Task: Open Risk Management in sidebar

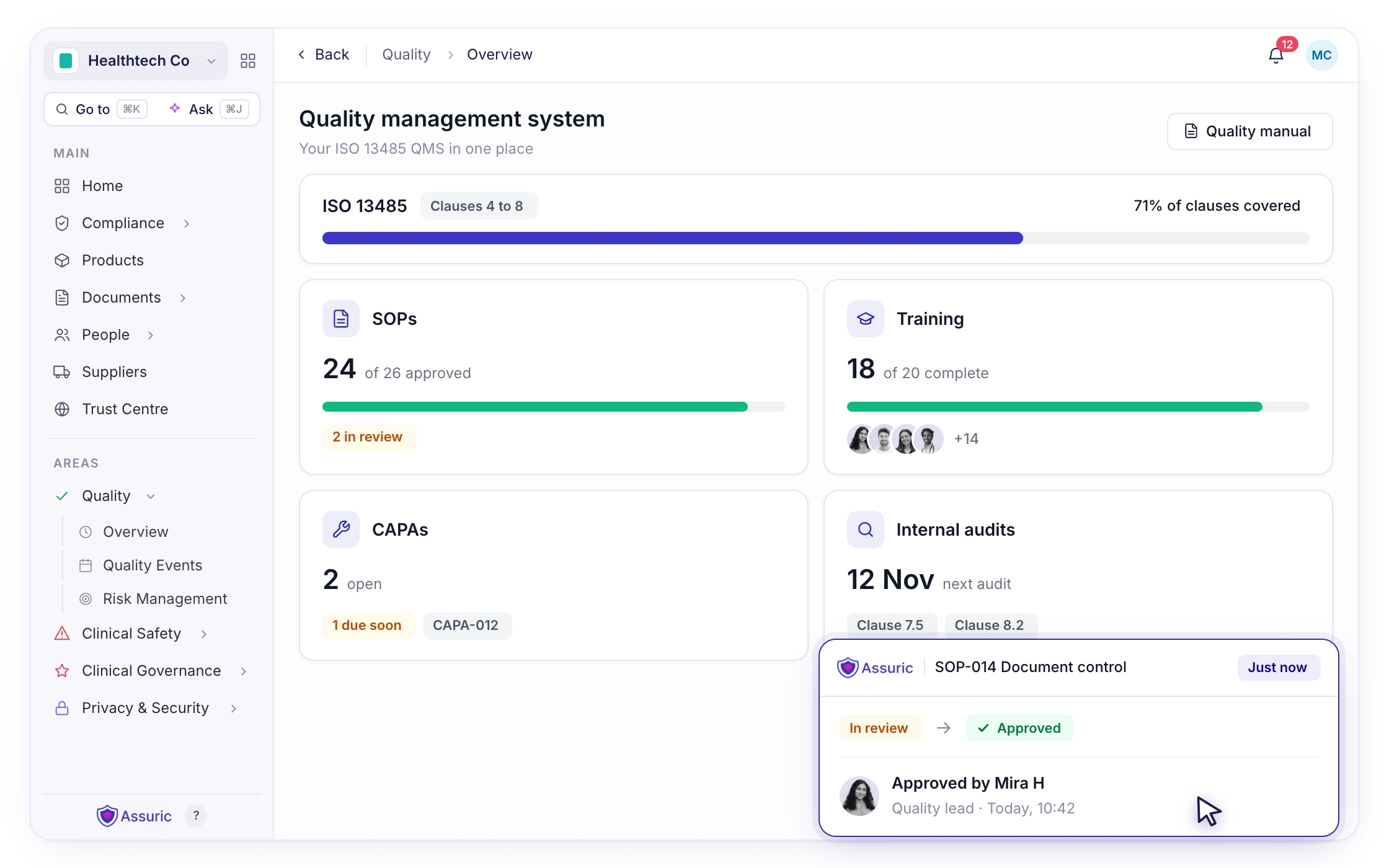Action: click(x=165, y=599)
